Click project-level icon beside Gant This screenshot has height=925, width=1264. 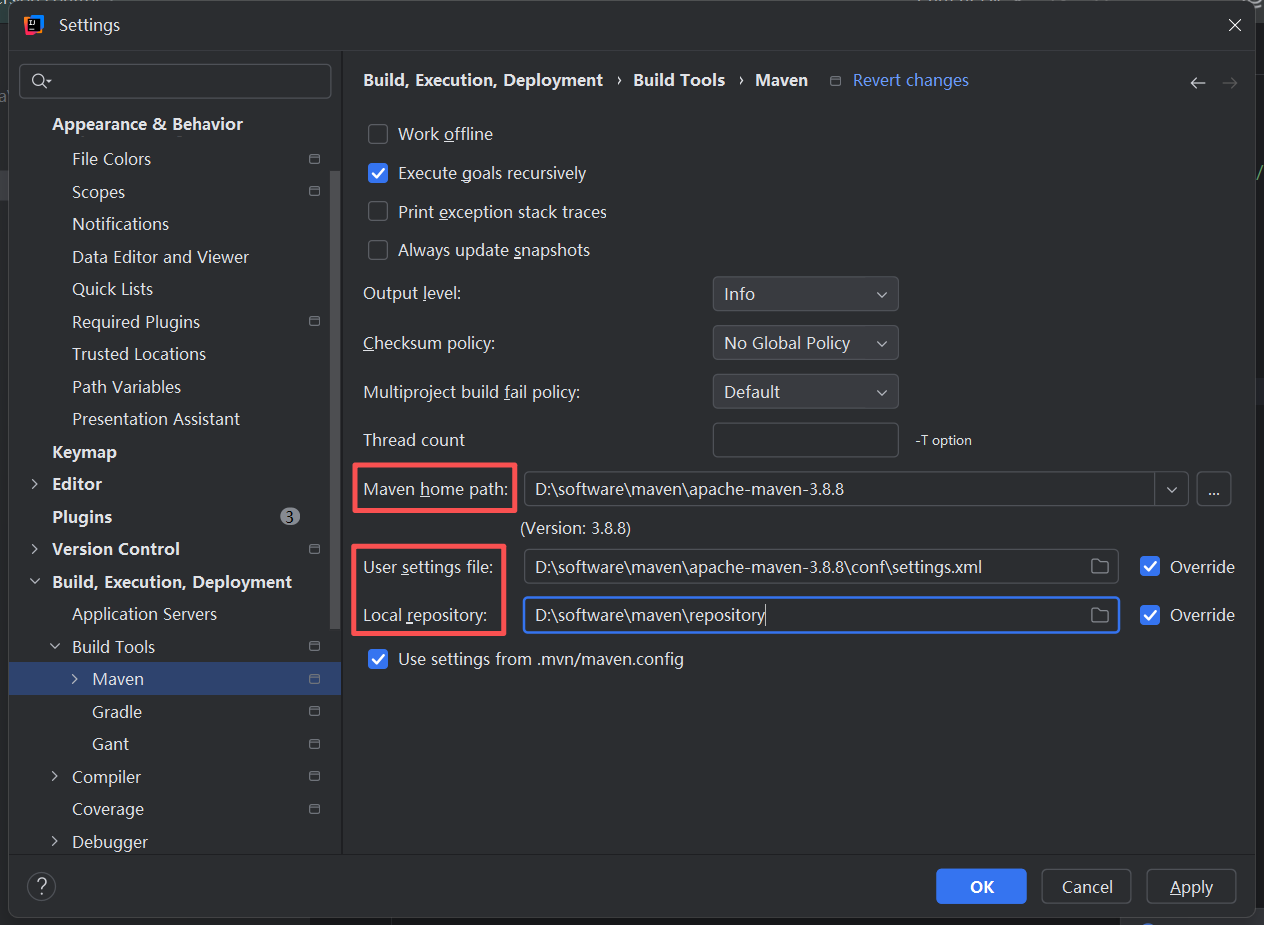[x=314, y=744]
